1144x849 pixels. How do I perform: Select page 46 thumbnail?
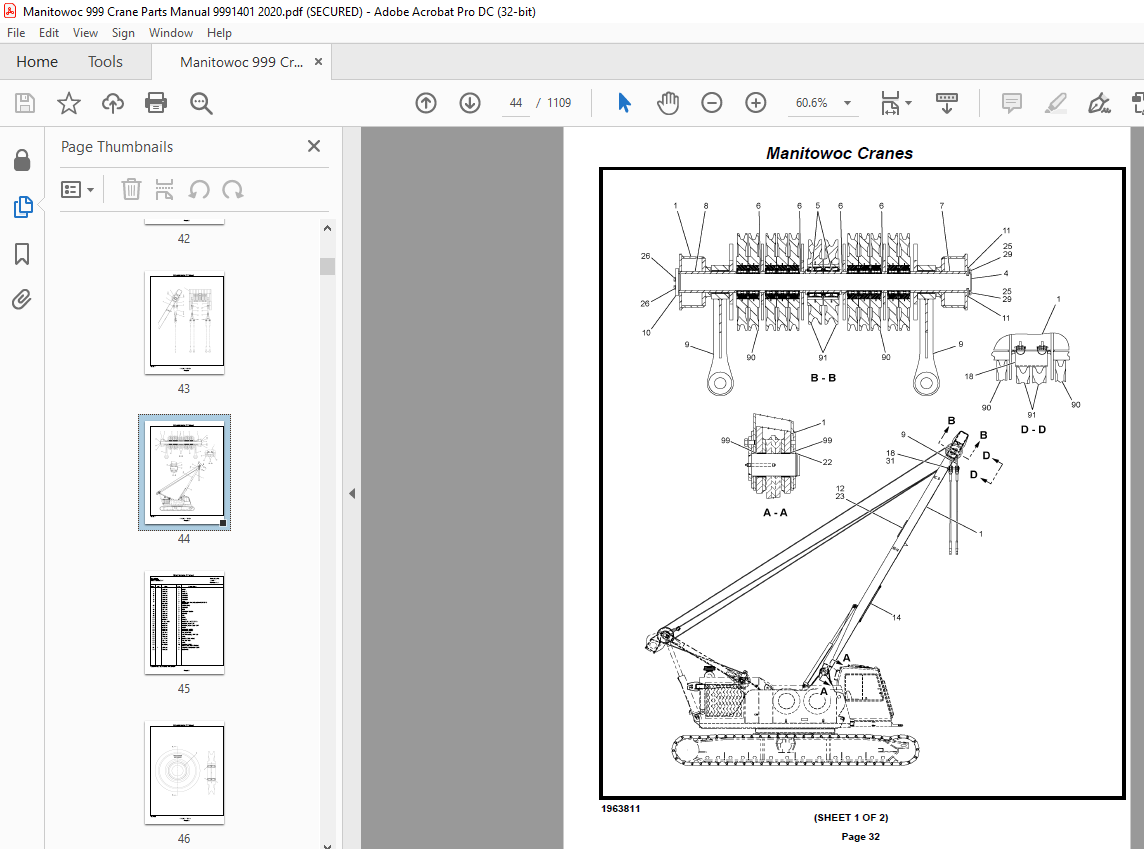point(185,772)
